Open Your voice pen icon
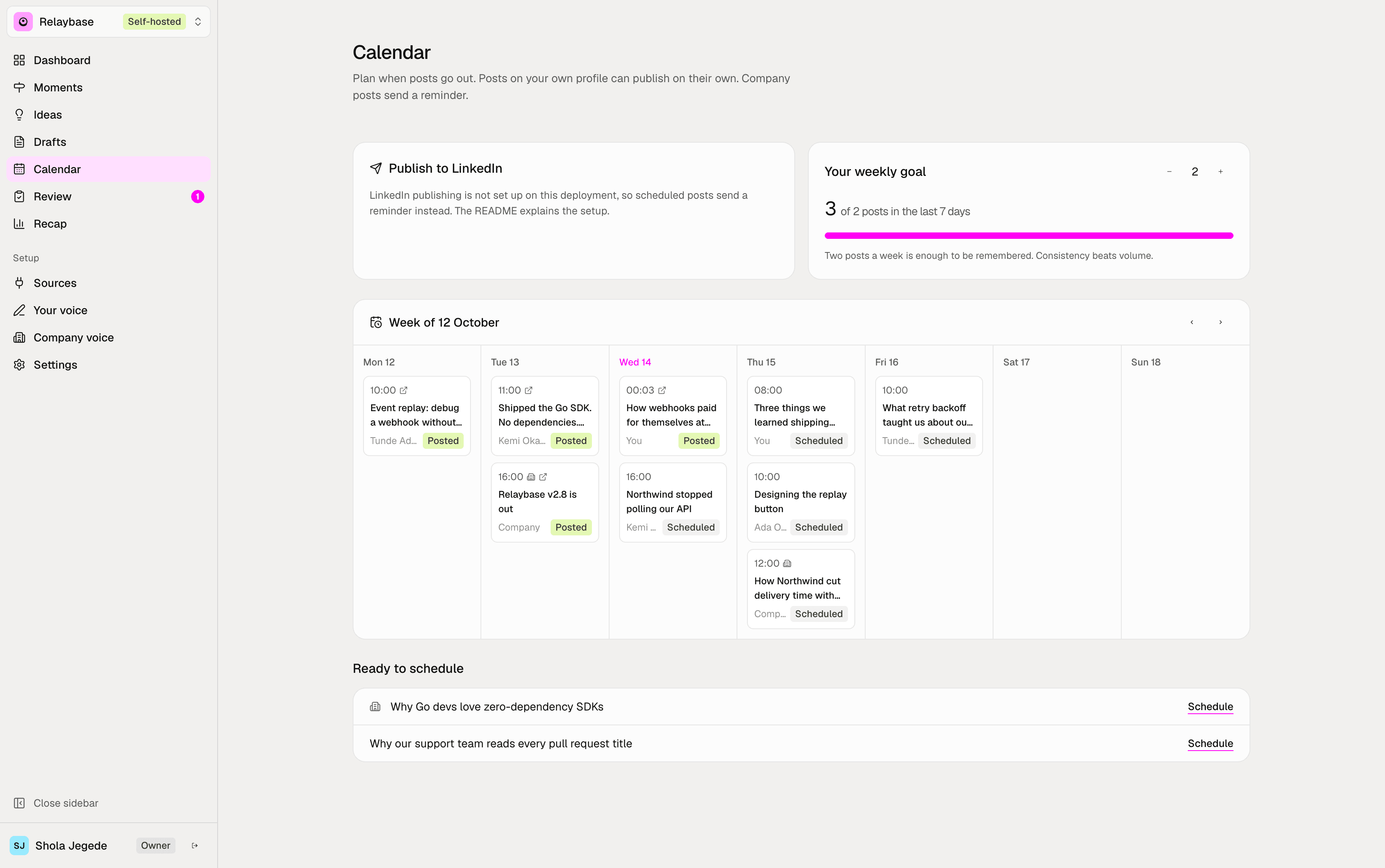Viewport: 1385px width, 868px height. [20, 311]
